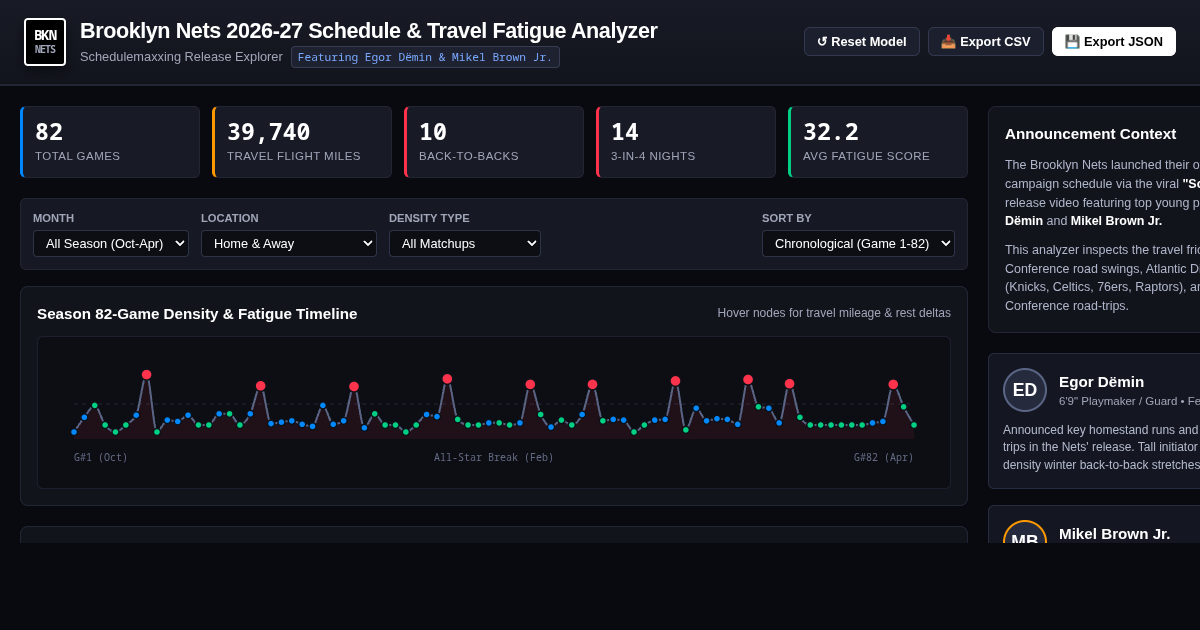Click the Avg Fatigue Score card
Screen dimensions: 1200x630
(878, 142)
